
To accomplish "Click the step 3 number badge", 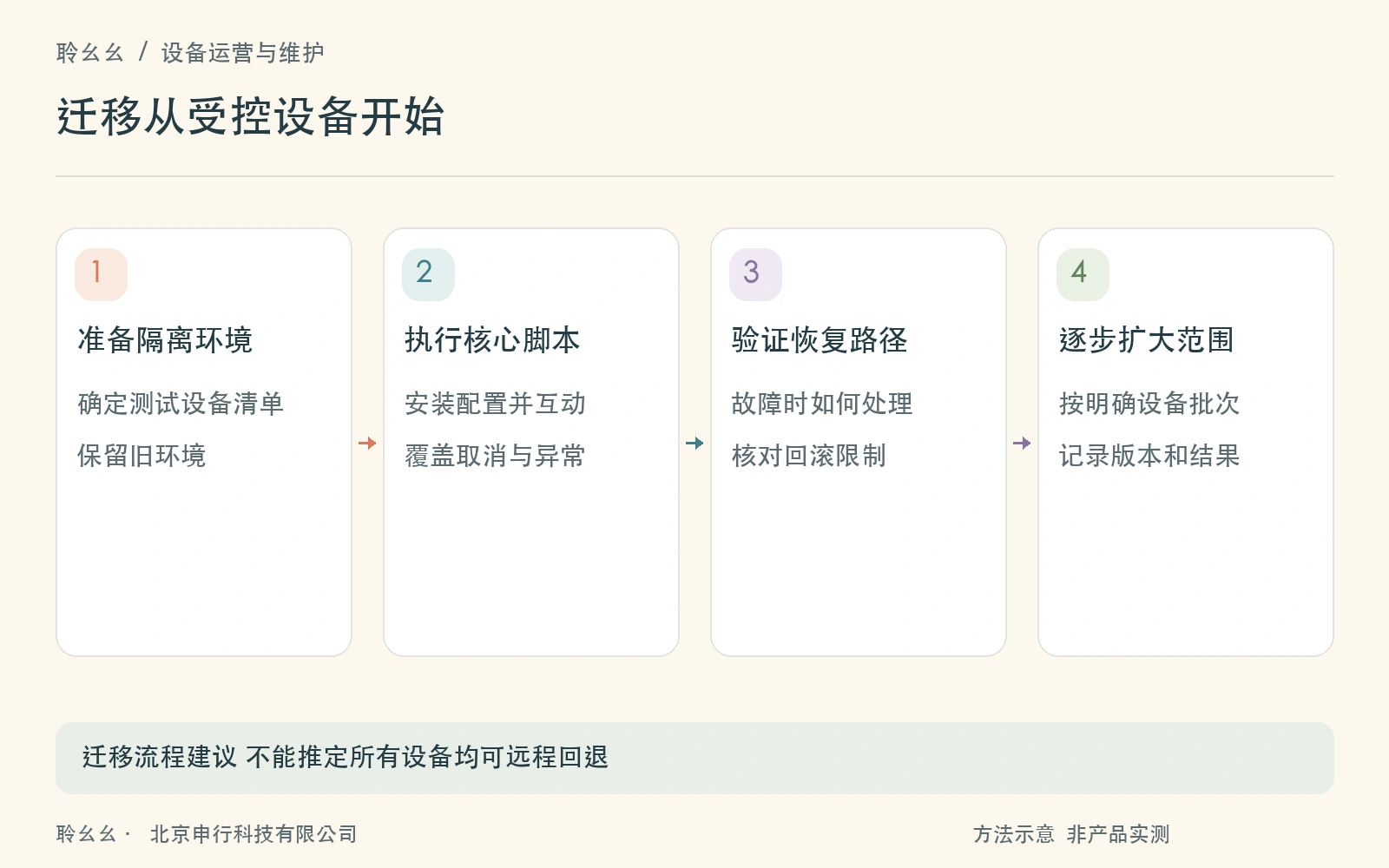I will point(755,274).
